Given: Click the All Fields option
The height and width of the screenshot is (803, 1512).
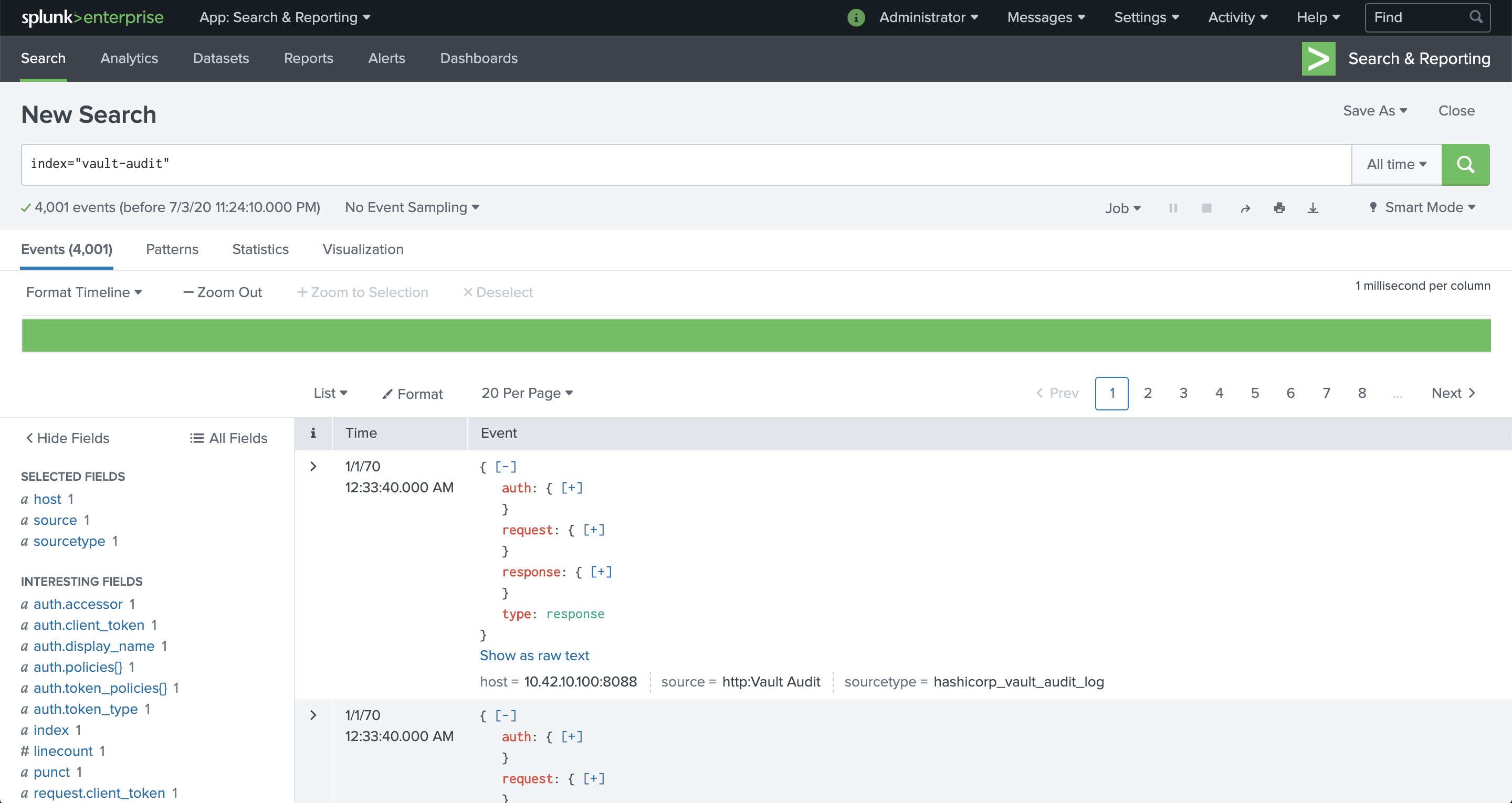Looking at the screenshot, I should pos(229,437).
